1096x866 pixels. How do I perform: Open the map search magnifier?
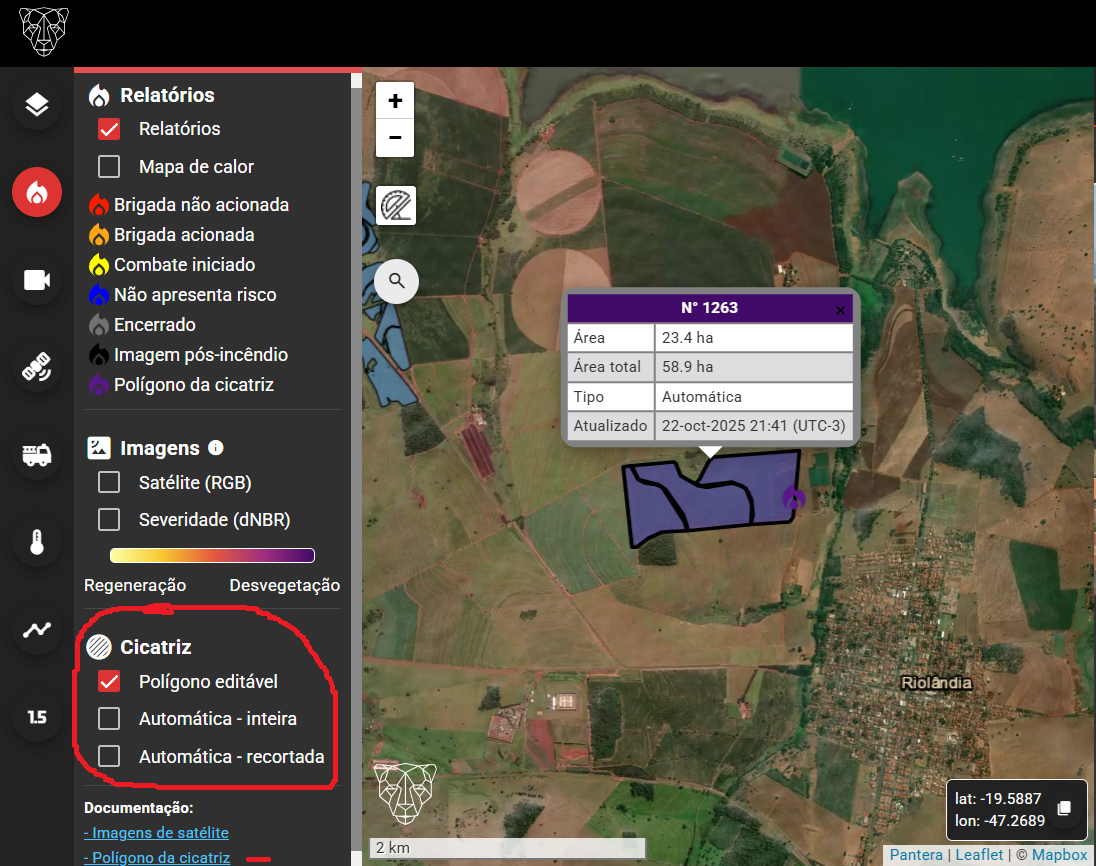pos(397,281)
